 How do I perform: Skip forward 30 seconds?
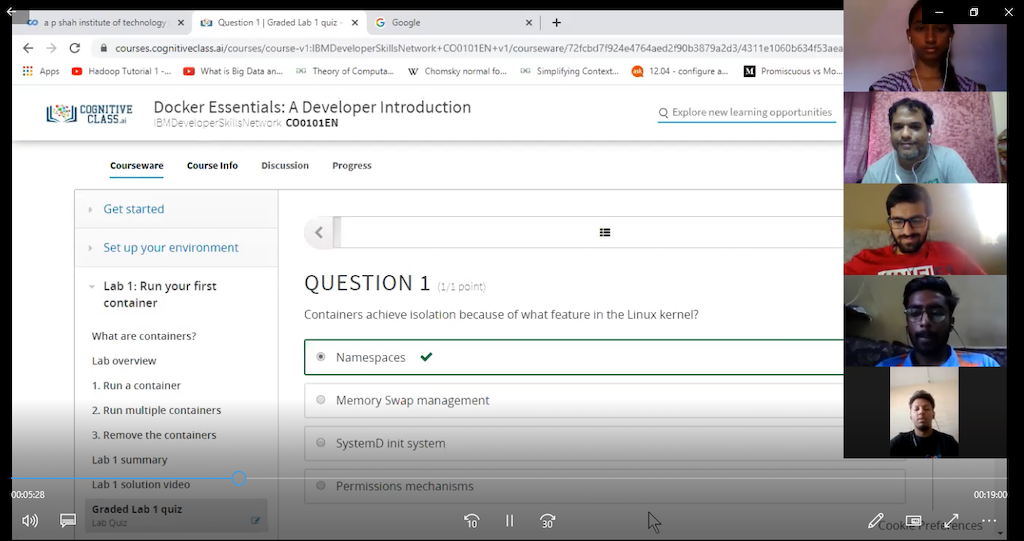click(547, 521)
